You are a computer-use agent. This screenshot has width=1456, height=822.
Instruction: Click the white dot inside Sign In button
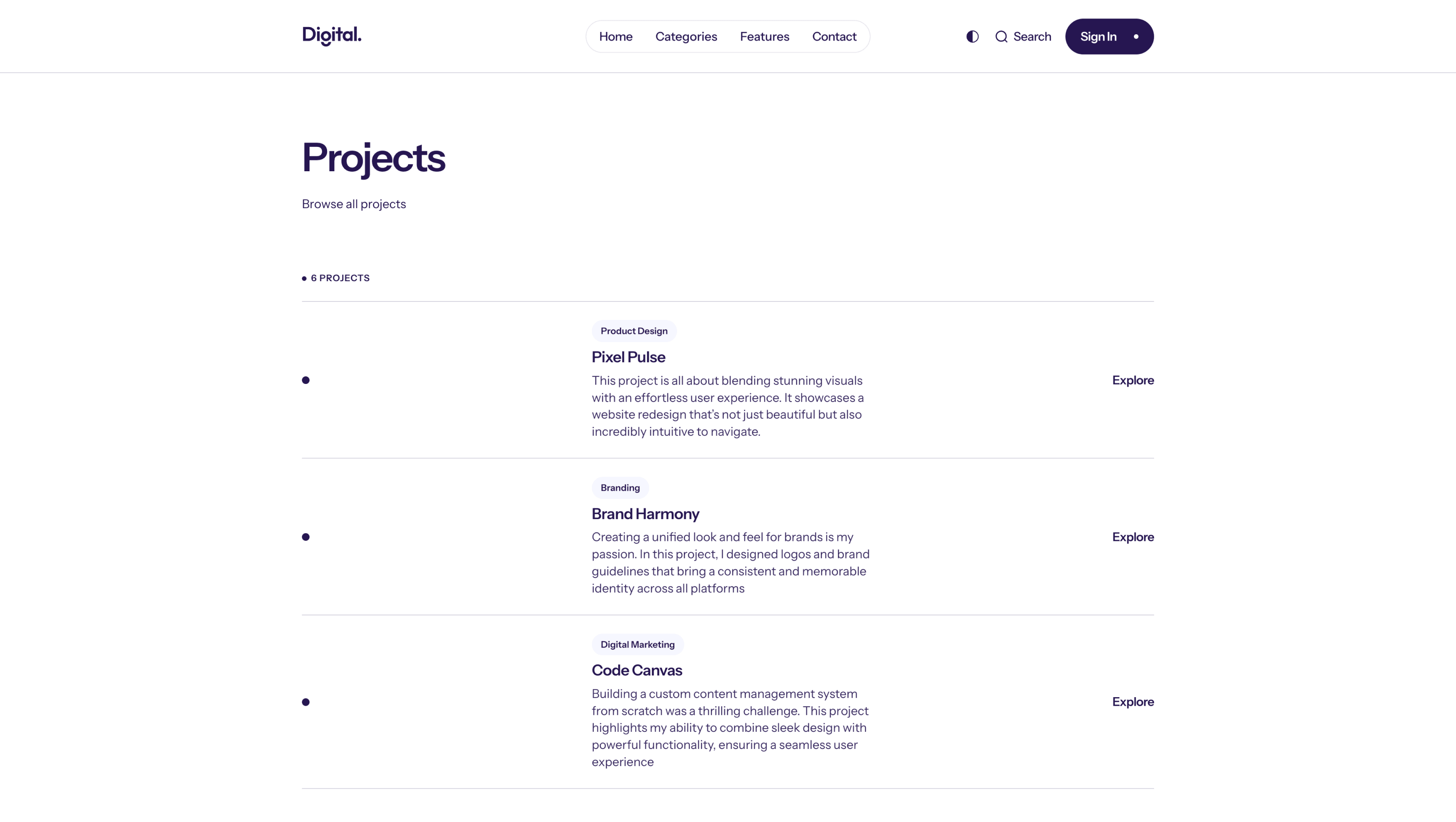coord(1136,37)
